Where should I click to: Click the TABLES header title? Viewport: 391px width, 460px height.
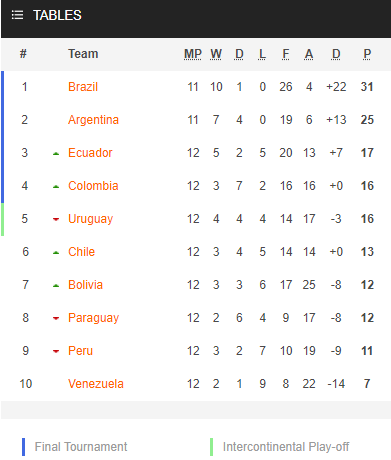coord(57,15)
